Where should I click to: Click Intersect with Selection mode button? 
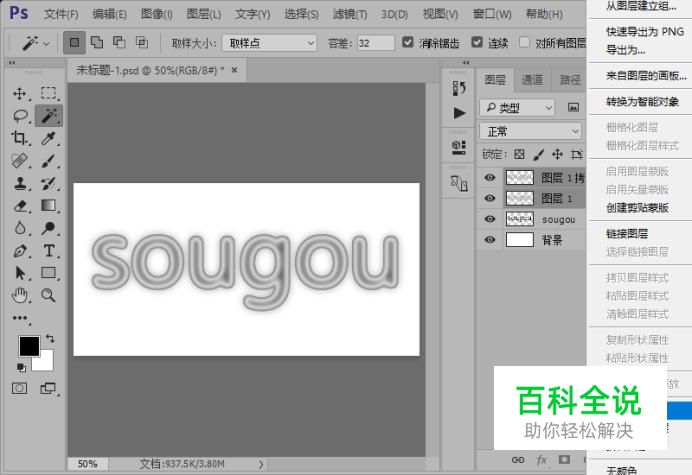(142, 43)
